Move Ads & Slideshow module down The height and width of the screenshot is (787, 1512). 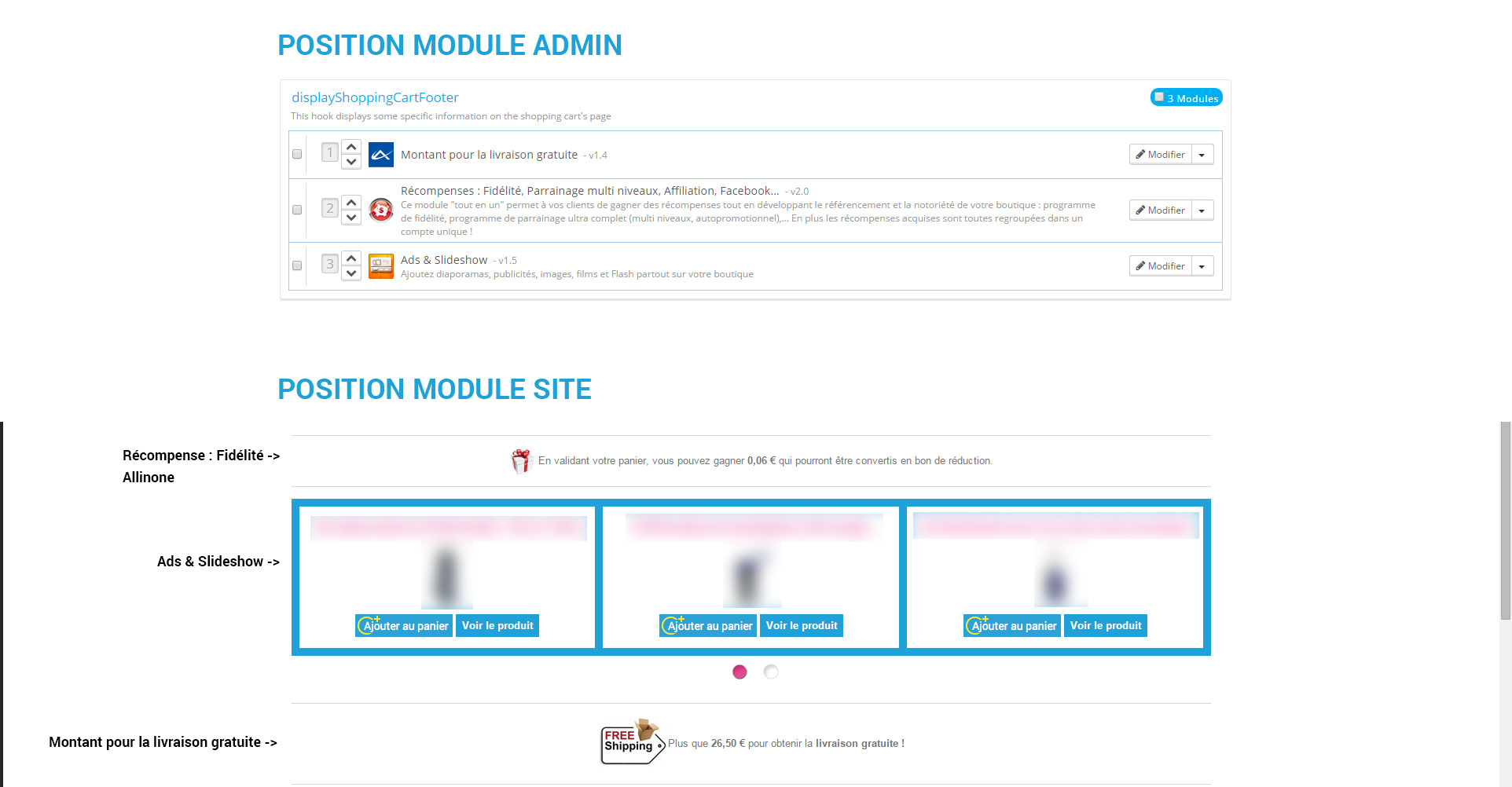pos(351,273)
